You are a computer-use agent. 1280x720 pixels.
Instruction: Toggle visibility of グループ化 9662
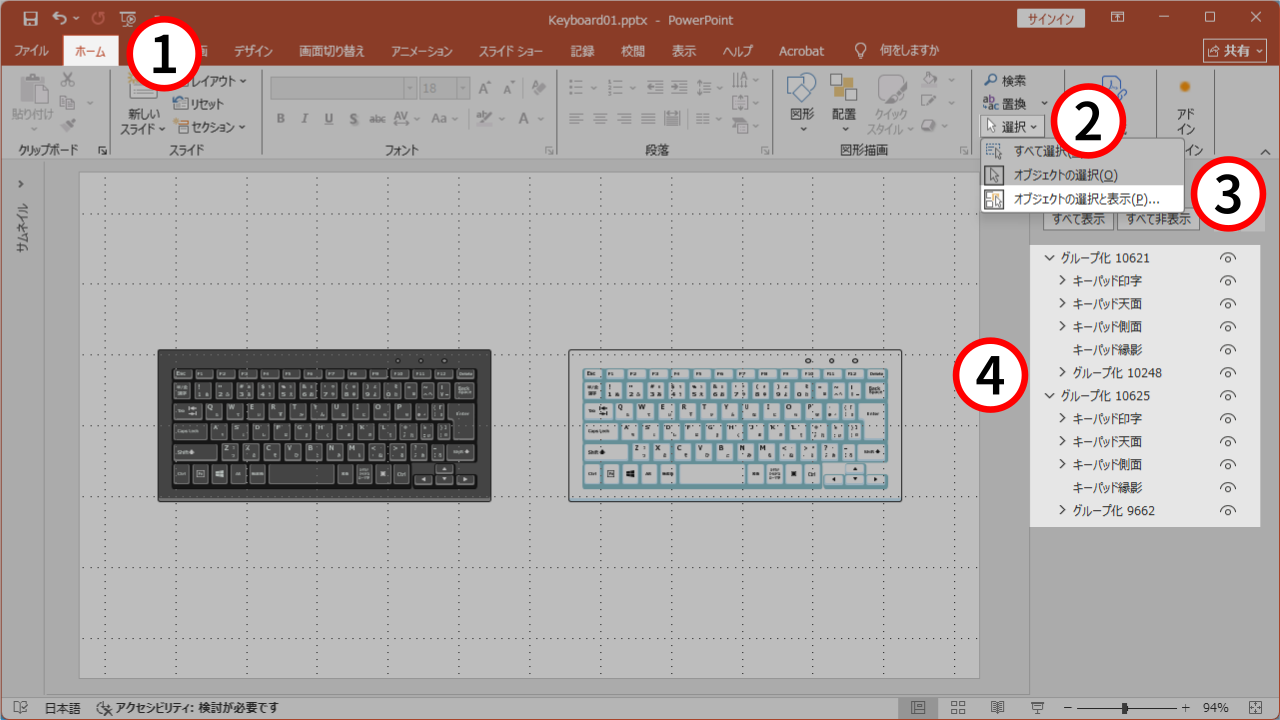[1228, 511]
